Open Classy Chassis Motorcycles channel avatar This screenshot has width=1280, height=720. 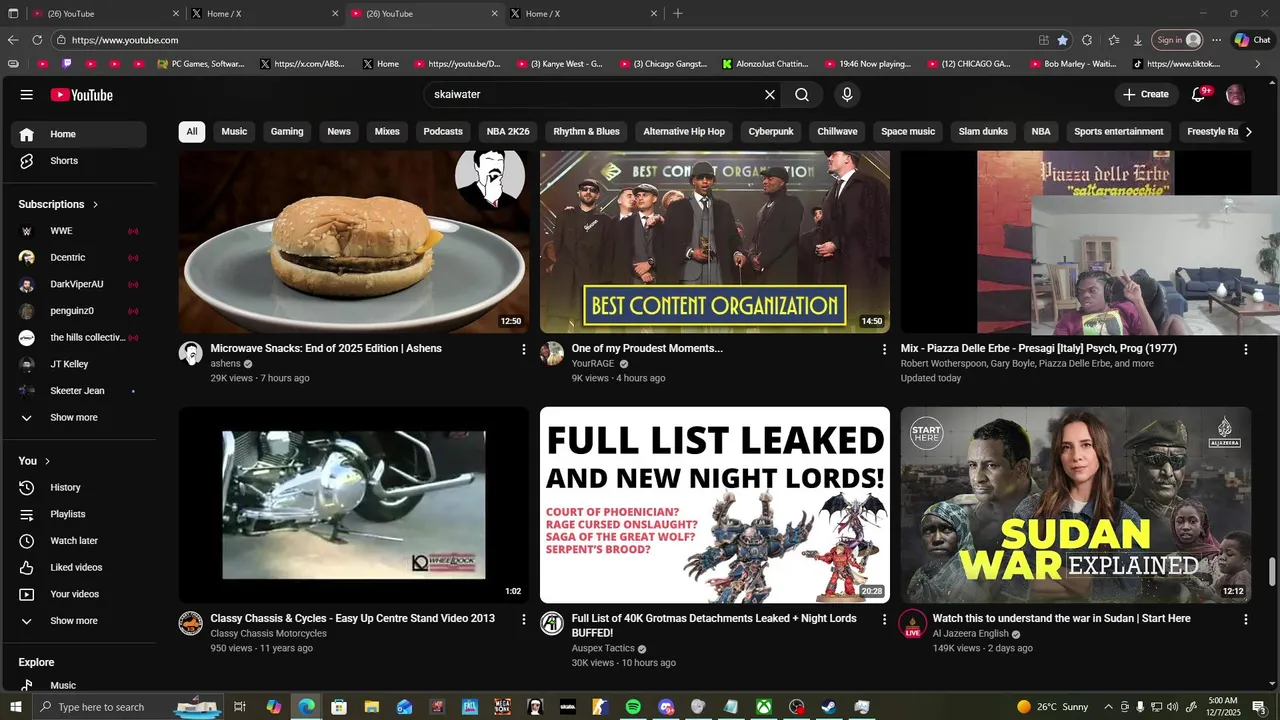(x=190, y=623)
